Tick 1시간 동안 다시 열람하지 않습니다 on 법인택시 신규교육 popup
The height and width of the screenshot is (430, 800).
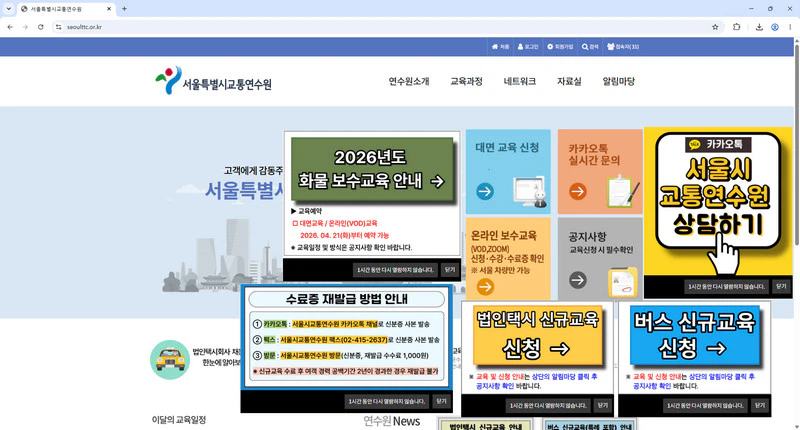(x=548, y=406)
